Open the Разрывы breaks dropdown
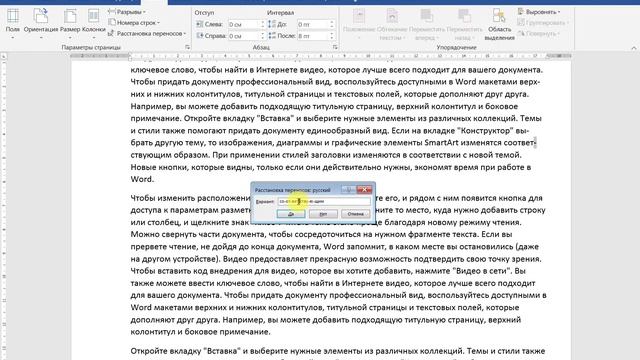This screenshot has height=360, width=640. pyautogui.click(x=127, y=12)
